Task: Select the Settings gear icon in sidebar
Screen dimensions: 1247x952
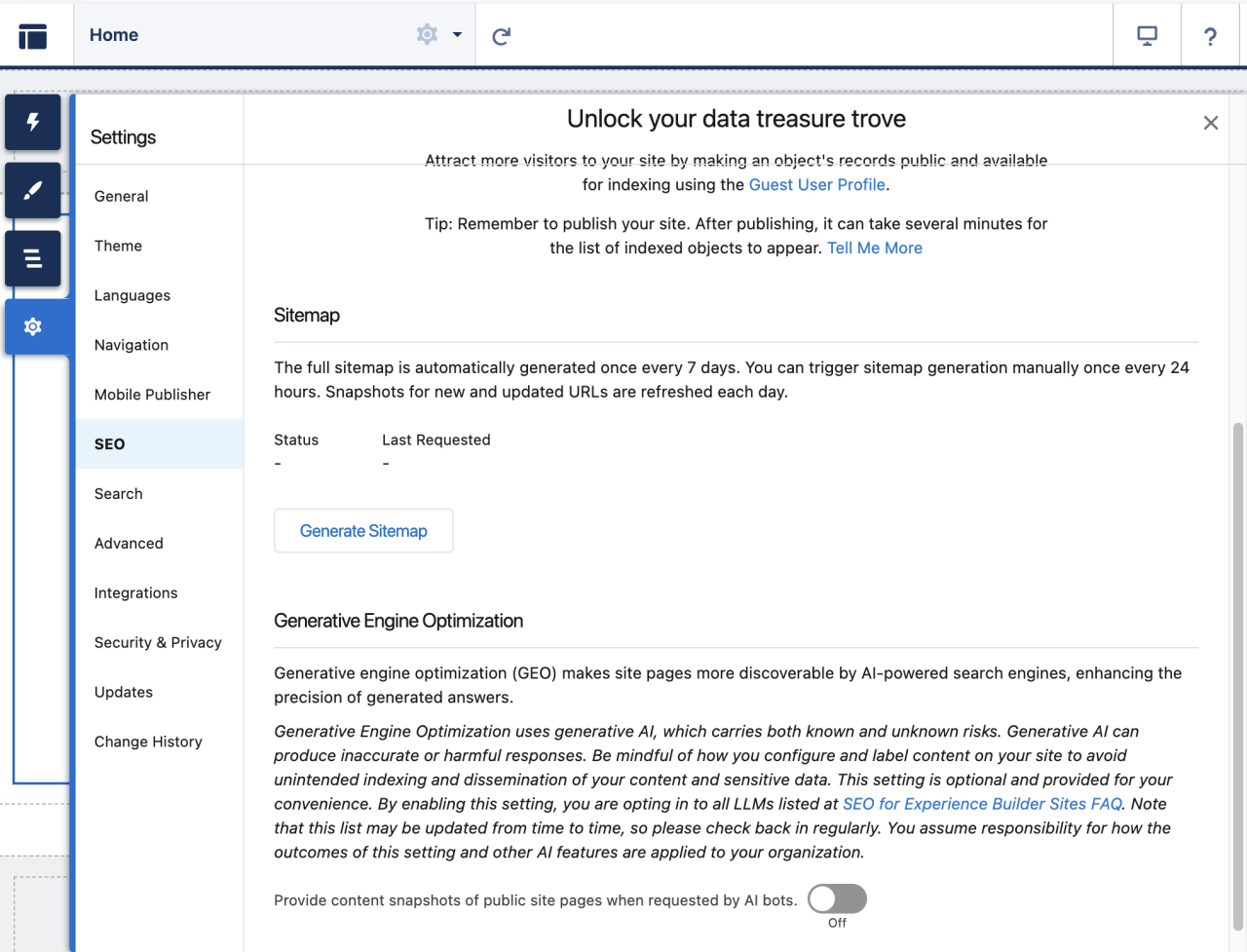Action: pyautogui.click(x=32, y=326)
